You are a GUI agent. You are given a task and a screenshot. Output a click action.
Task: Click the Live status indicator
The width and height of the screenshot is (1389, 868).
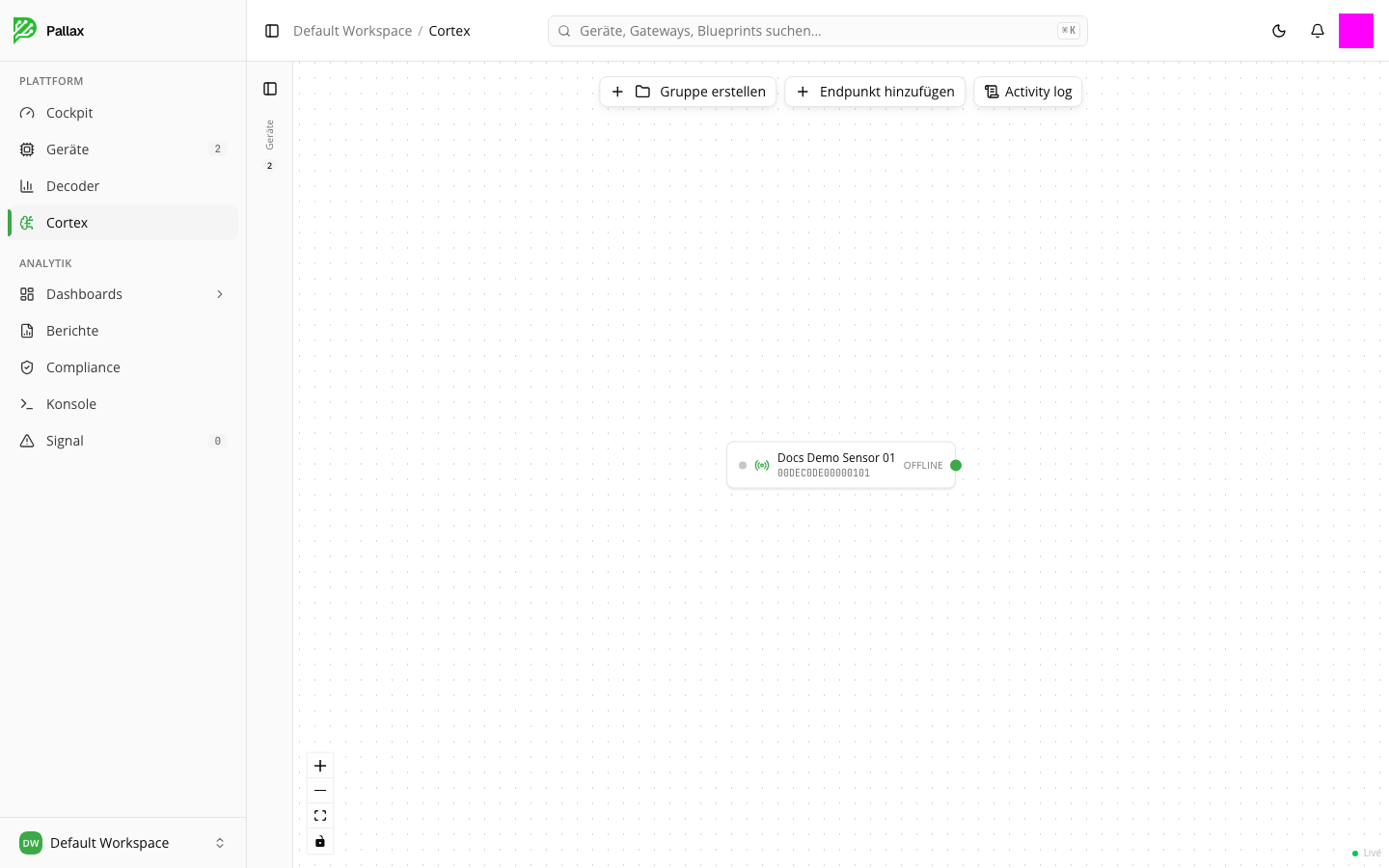[x=1367, y=853]
